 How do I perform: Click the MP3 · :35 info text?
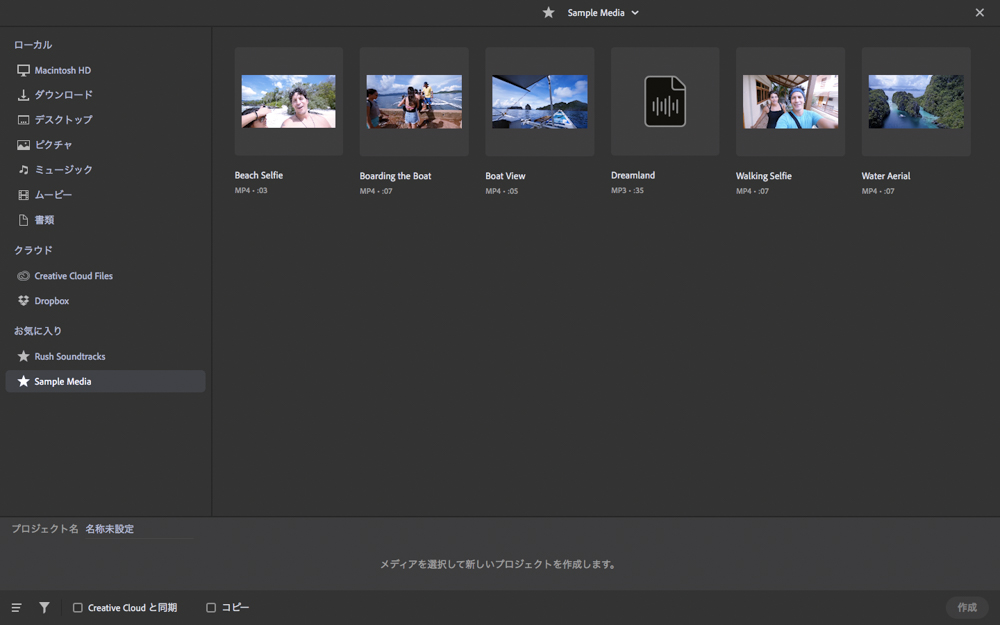coord(627,191)
